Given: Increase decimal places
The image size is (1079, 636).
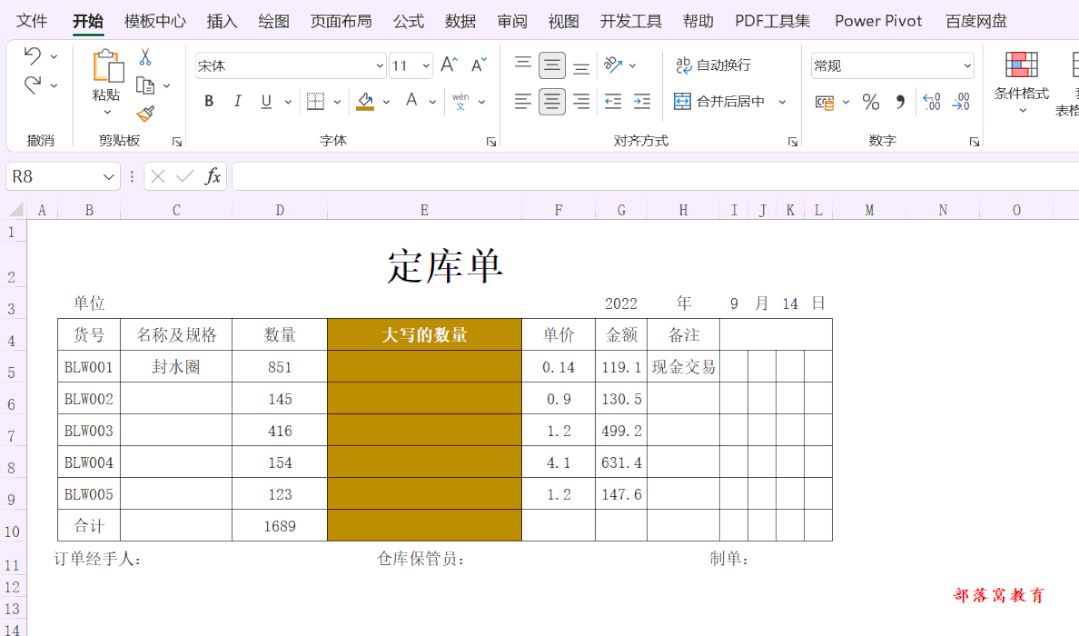Looking at the screenshot, I should (x=932, y=102).
